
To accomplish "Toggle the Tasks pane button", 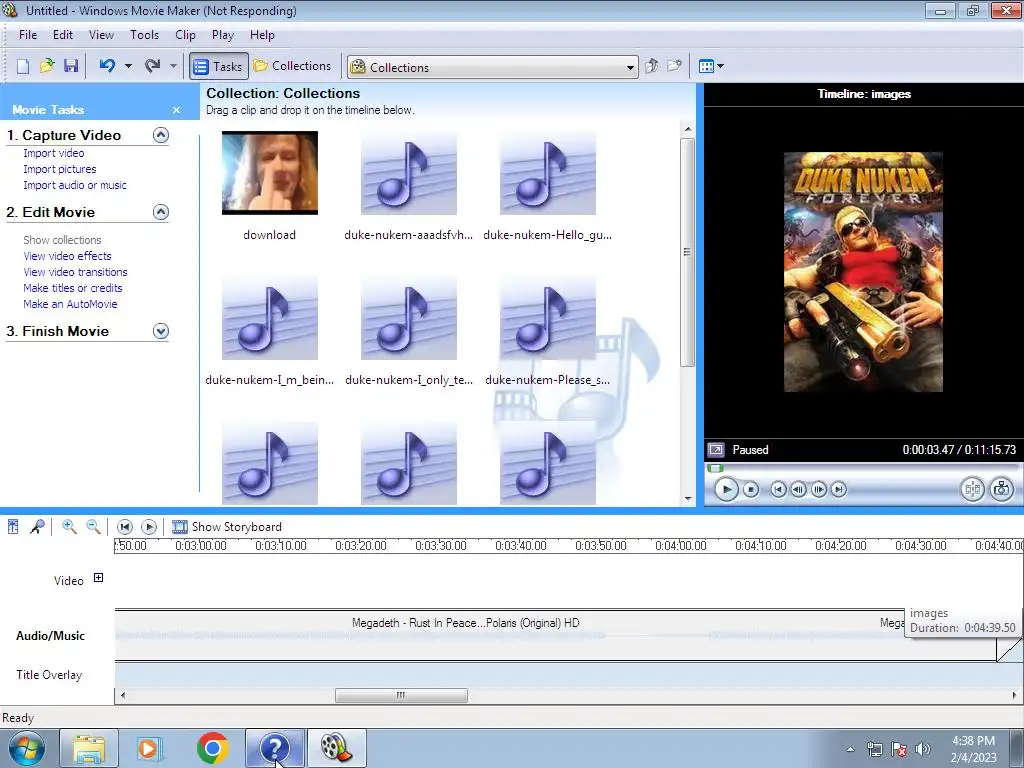I will 219,66.
